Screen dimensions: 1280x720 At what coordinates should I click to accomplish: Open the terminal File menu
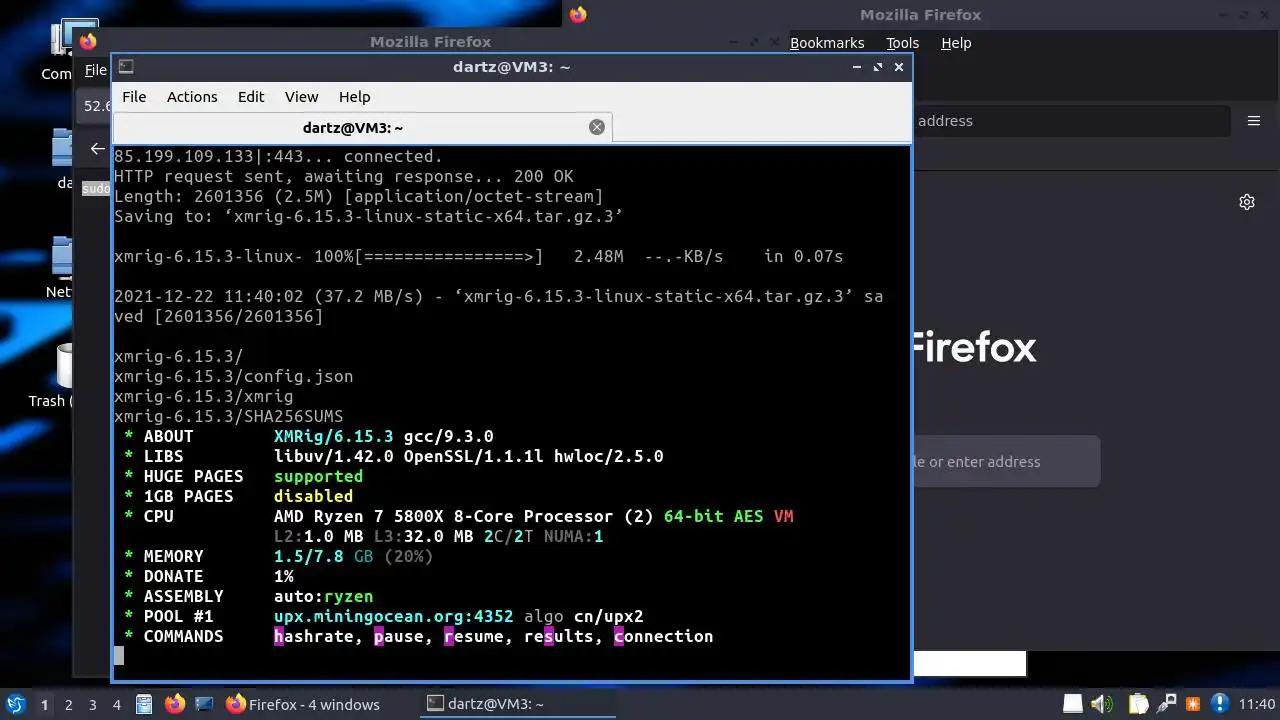pos(134,97)
